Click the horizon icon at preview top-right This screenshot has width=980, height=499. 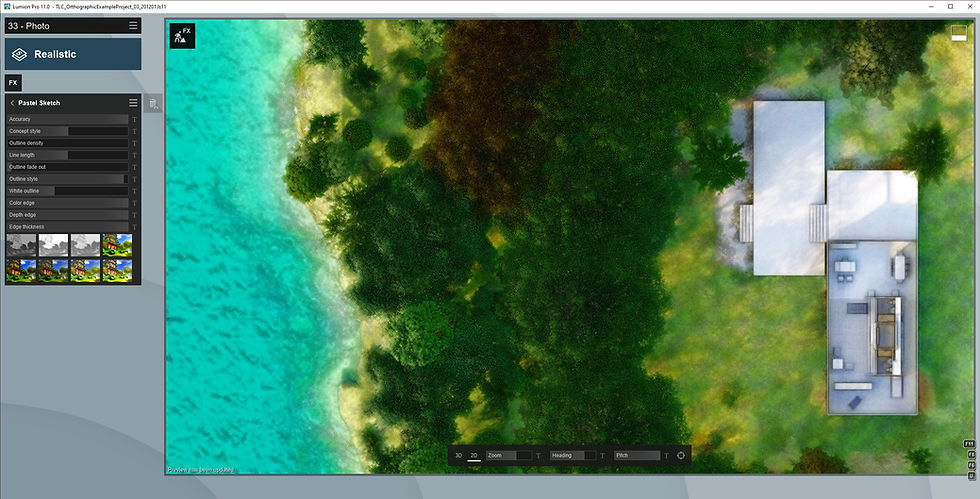pyautogui.click(x=959, y=33)
